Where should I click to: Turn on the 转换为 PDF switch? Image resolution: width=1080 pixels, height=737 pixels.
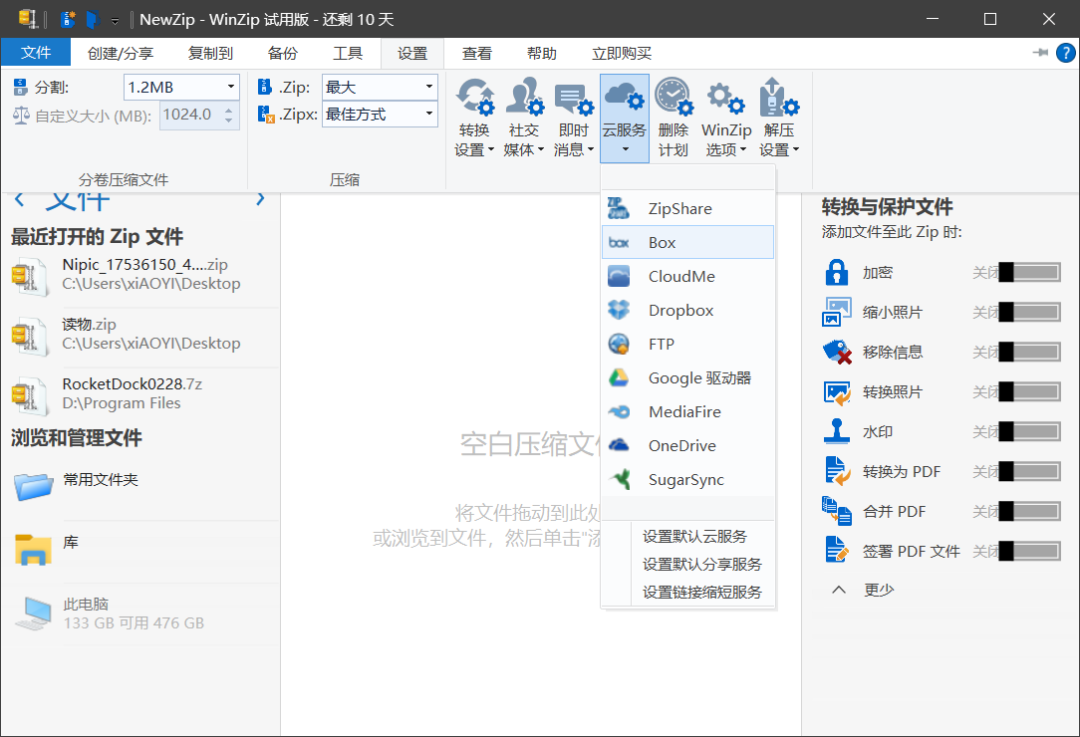1029,472
